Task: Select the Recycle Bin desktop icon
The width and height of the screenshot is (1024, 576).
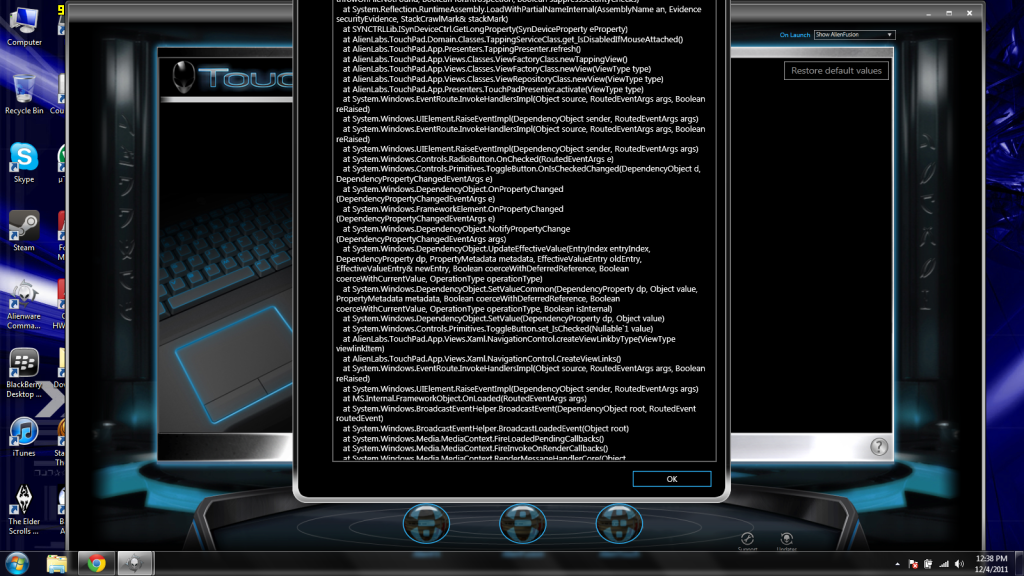Action: pos(24,95)
